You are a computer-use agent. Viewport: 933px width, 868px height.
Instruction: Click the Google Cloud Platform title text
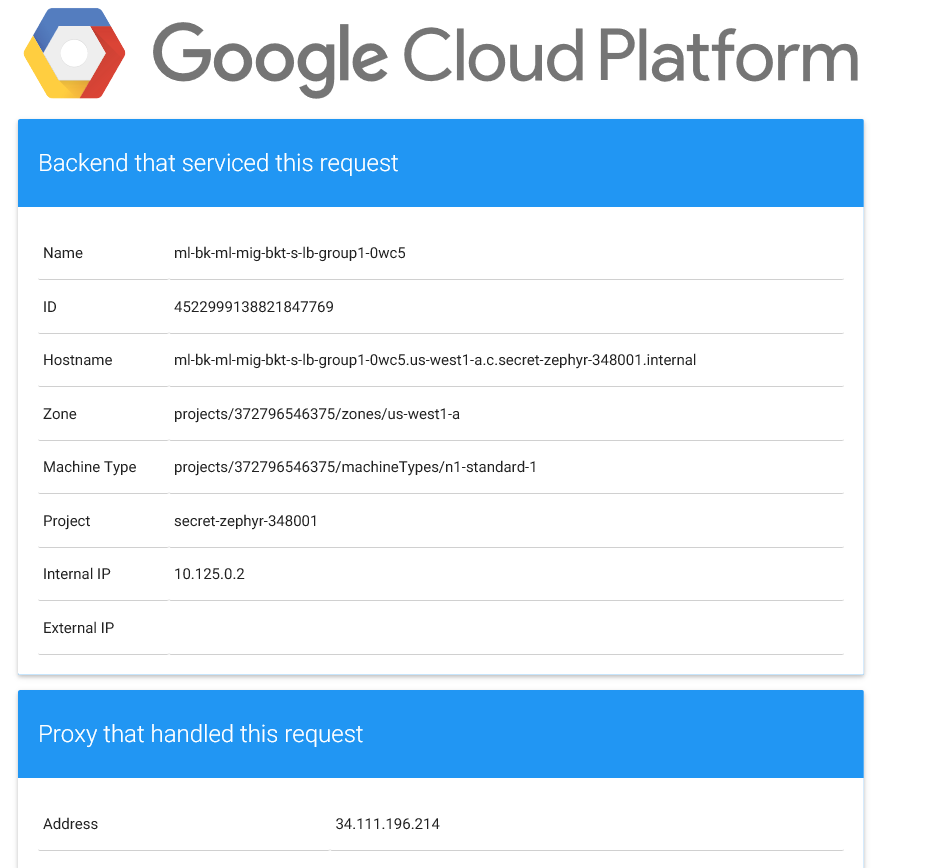pos(505,57)
